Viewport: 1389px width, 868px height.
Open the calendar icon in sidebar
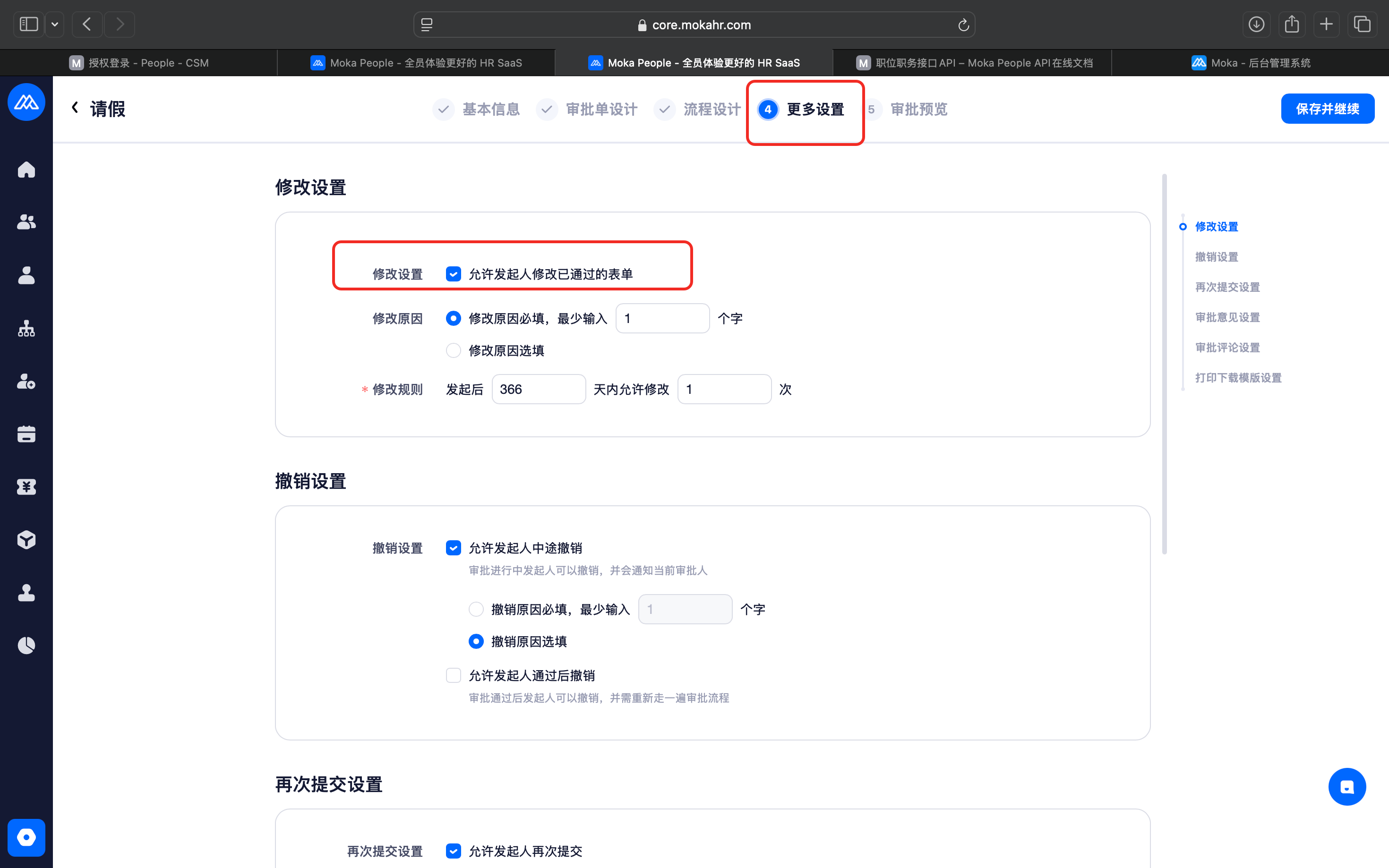pos(26,434)
